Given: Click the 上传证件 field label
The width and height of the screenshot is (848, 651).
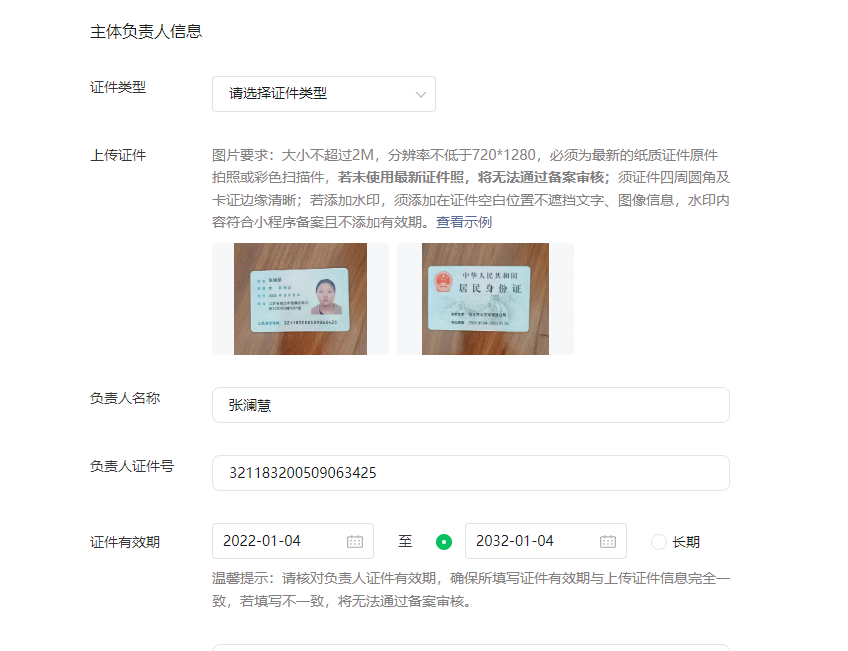Looking at the screenshot, I should (x=118, y=155).
